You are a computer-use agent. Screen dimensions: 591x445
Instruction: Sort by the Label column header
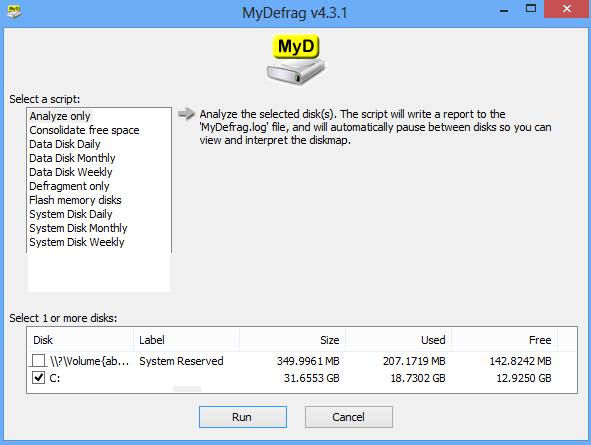coord(187,340)
